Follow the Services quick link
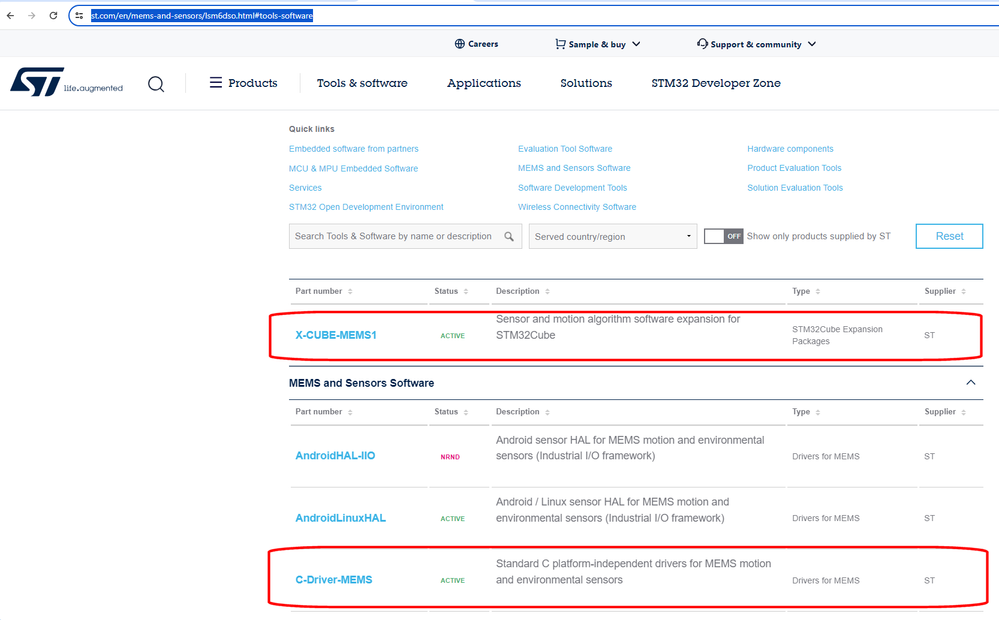Screen dimensions: 999x620 pyautogui.click(x=305, y=188)
